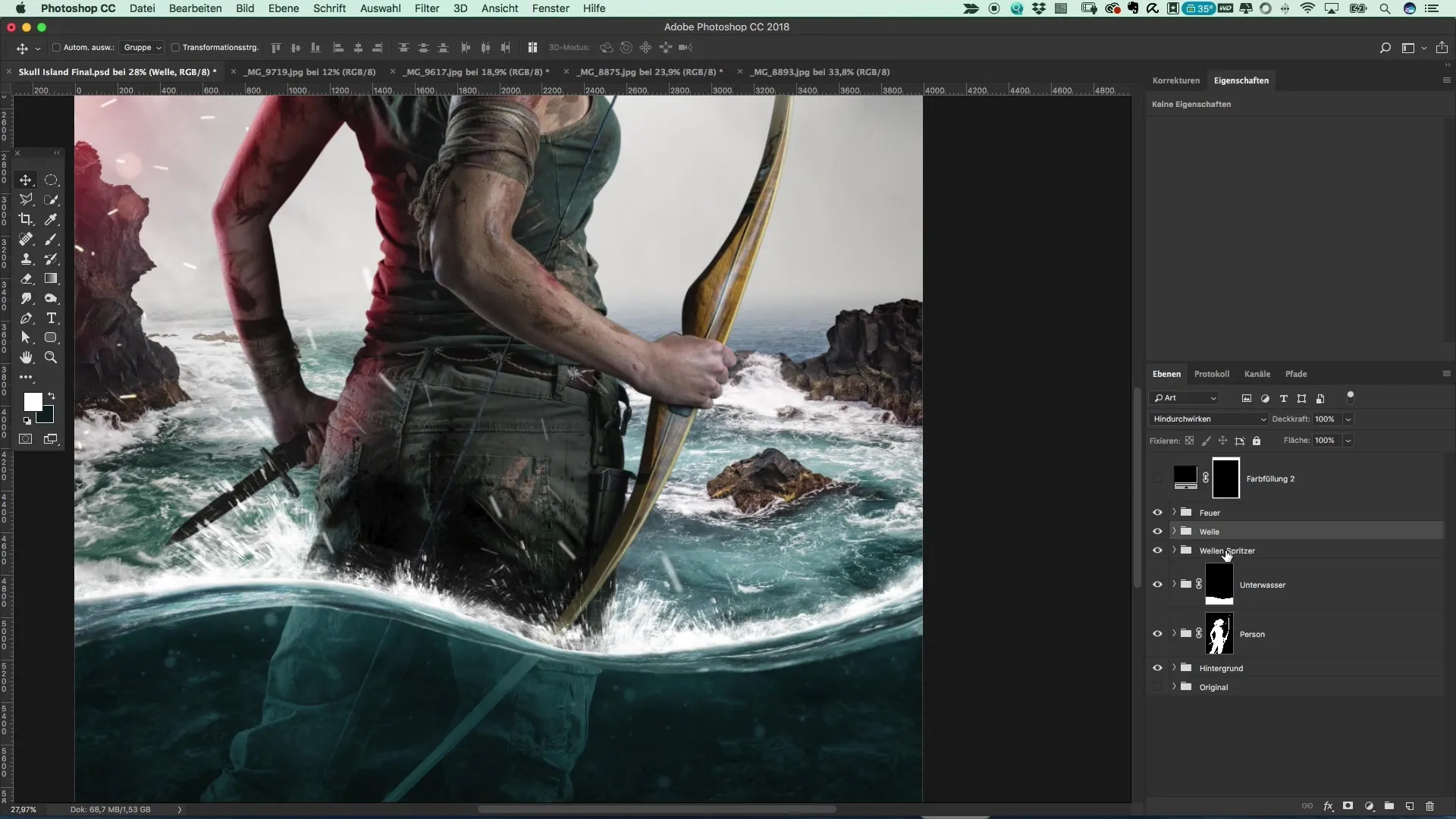Open the Fläche fill dropdown arrow
This screenshot has height=819, width=1456.
click(x=1348, y=440)
